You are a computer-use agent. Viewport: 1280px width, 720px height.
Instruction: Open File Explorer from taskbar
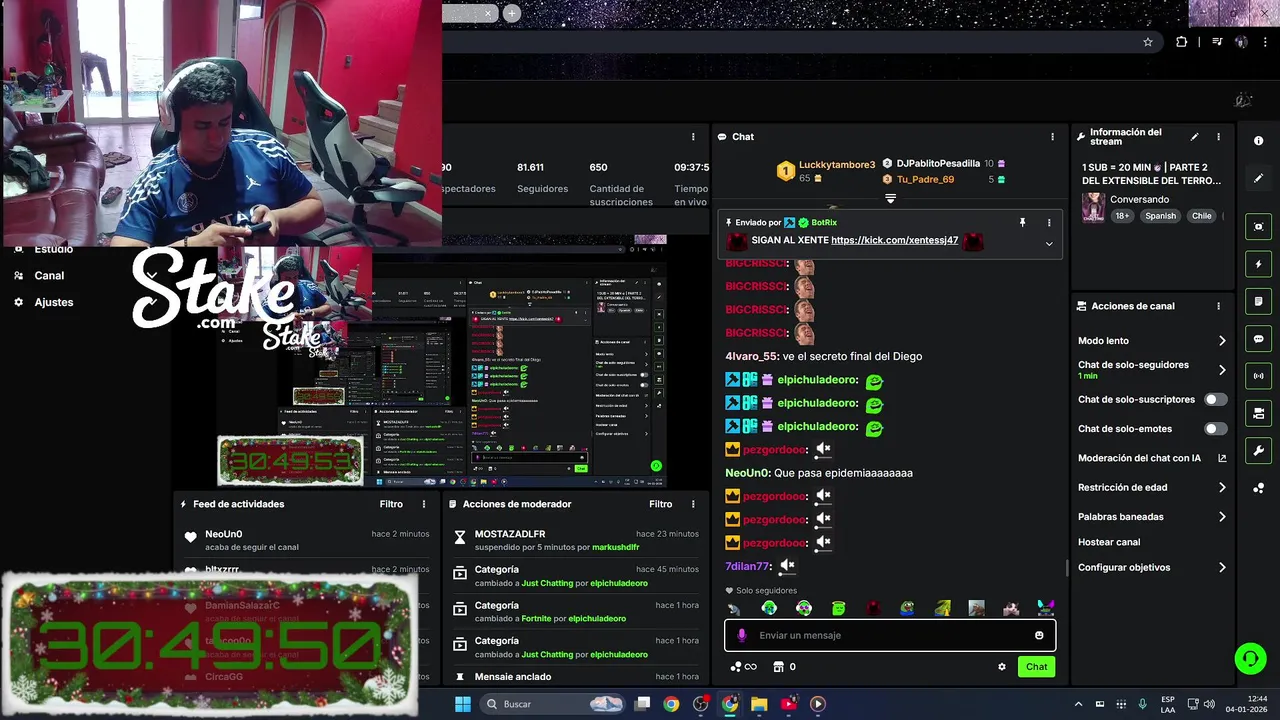759,704
